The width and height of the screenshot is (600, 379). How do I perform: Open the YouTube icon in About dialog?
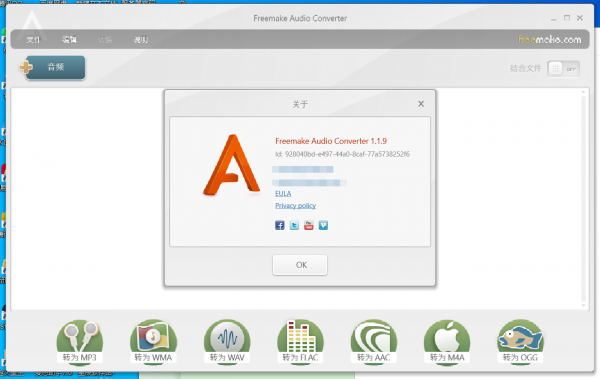pos(309,225)
